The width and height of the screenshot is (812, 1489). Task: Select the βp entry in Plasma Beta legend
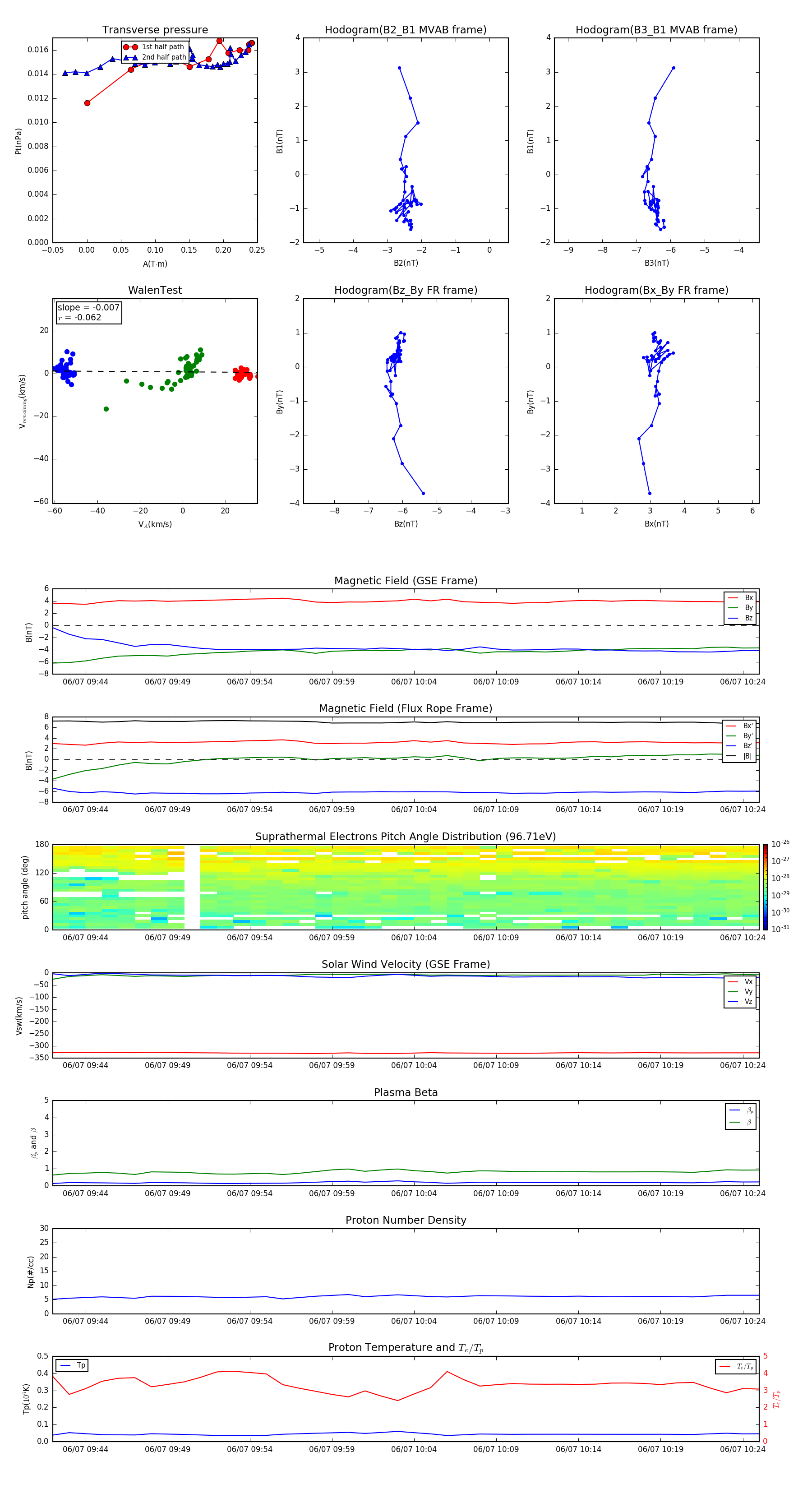click(741, 1110)
